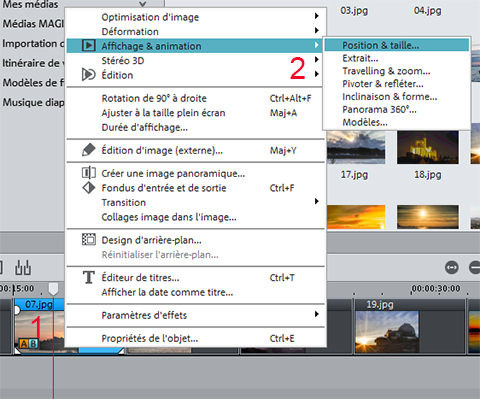Select Affichage & animation entry
The height and width of the screenshot is (399, 480).
pyautogui.click(x=196, y=46)
